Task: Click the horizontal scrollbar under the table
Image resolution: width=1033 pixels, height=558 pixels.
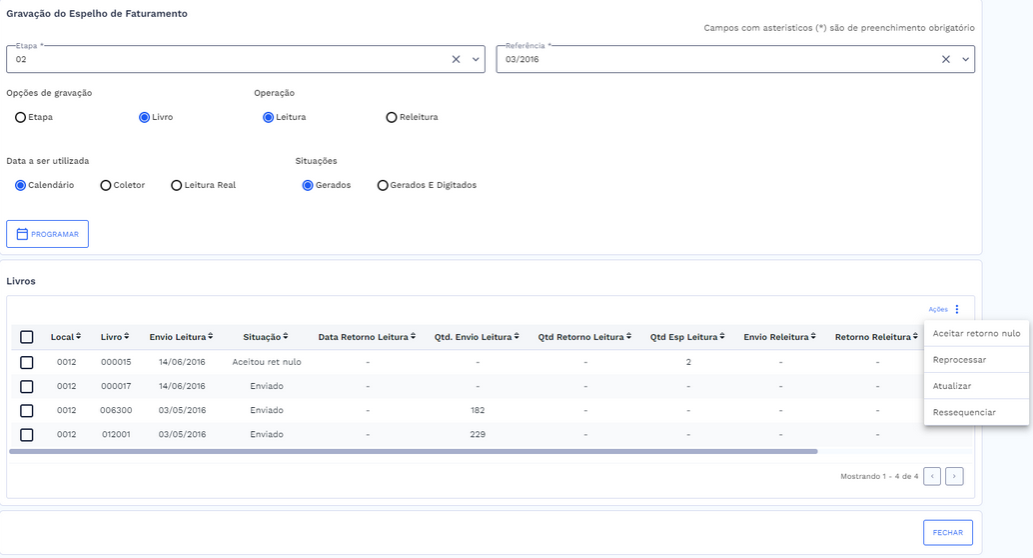Action: click(x=413, y=452)
